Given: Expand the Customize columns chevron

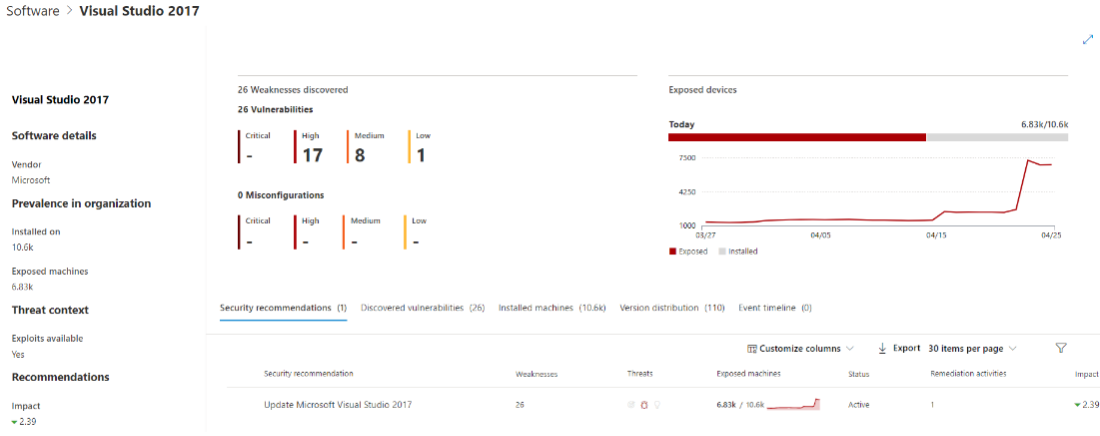Looking at the screenshot, I should pos(850,349).
